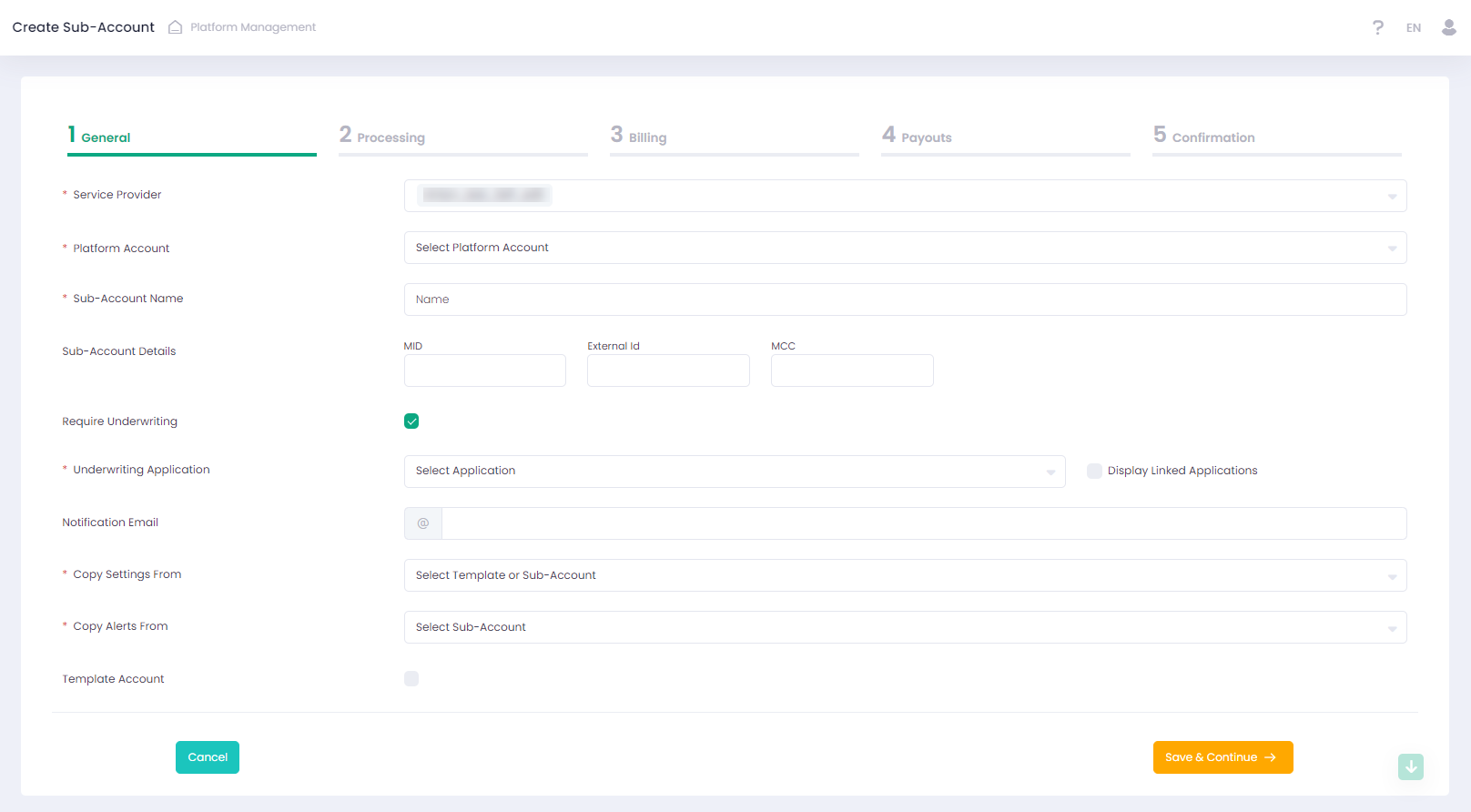This screenshot has height=812, width=1471.
Task: Open the Copy Alerts From dropdown
Action: click(x=905, y=627)
